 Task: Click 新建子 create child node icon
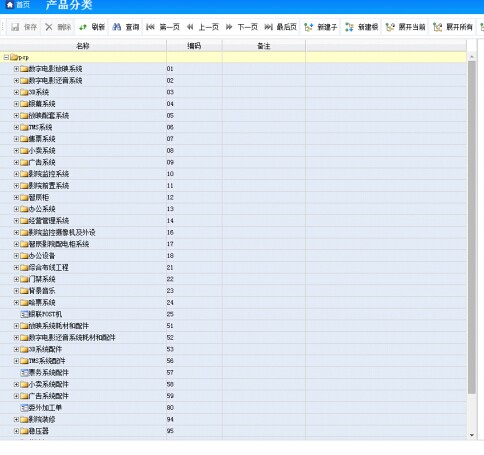pos(309,27)
